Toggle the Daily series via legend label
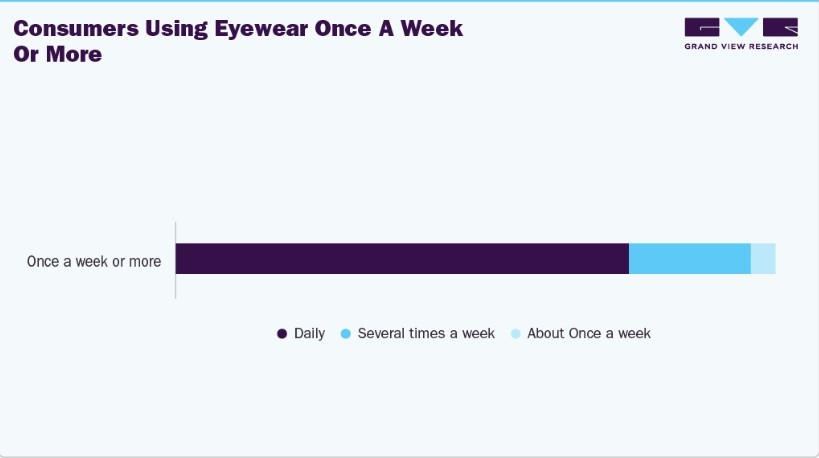819x458 pixels. [309, 334]
